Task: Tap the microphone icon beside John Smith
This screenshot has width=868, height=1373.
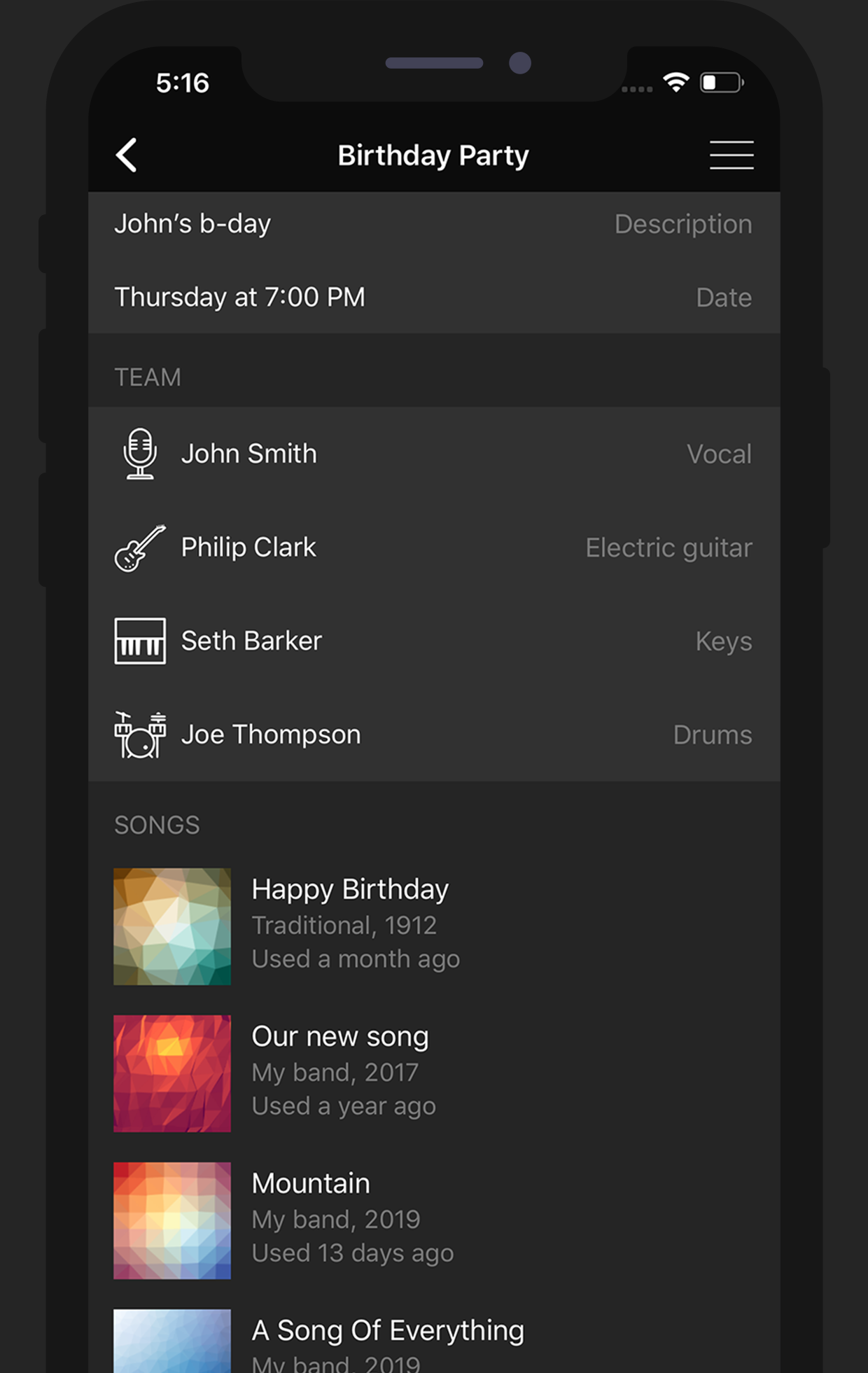Action: point(140,454)
